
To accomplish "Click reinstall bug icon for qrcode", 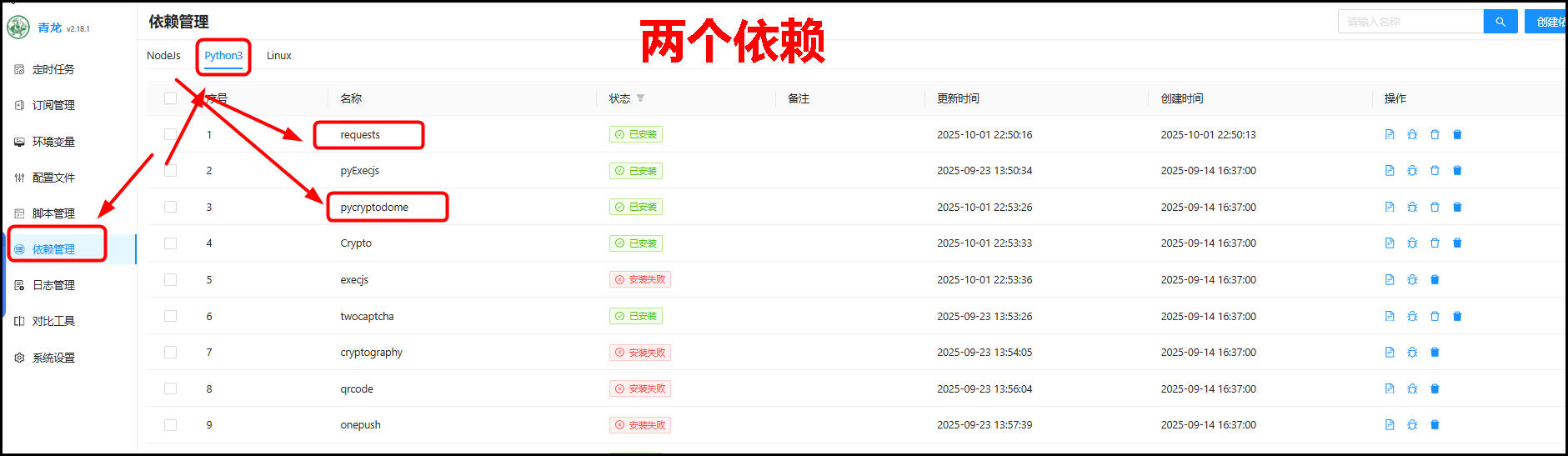I will click(x=1411, y=388).
